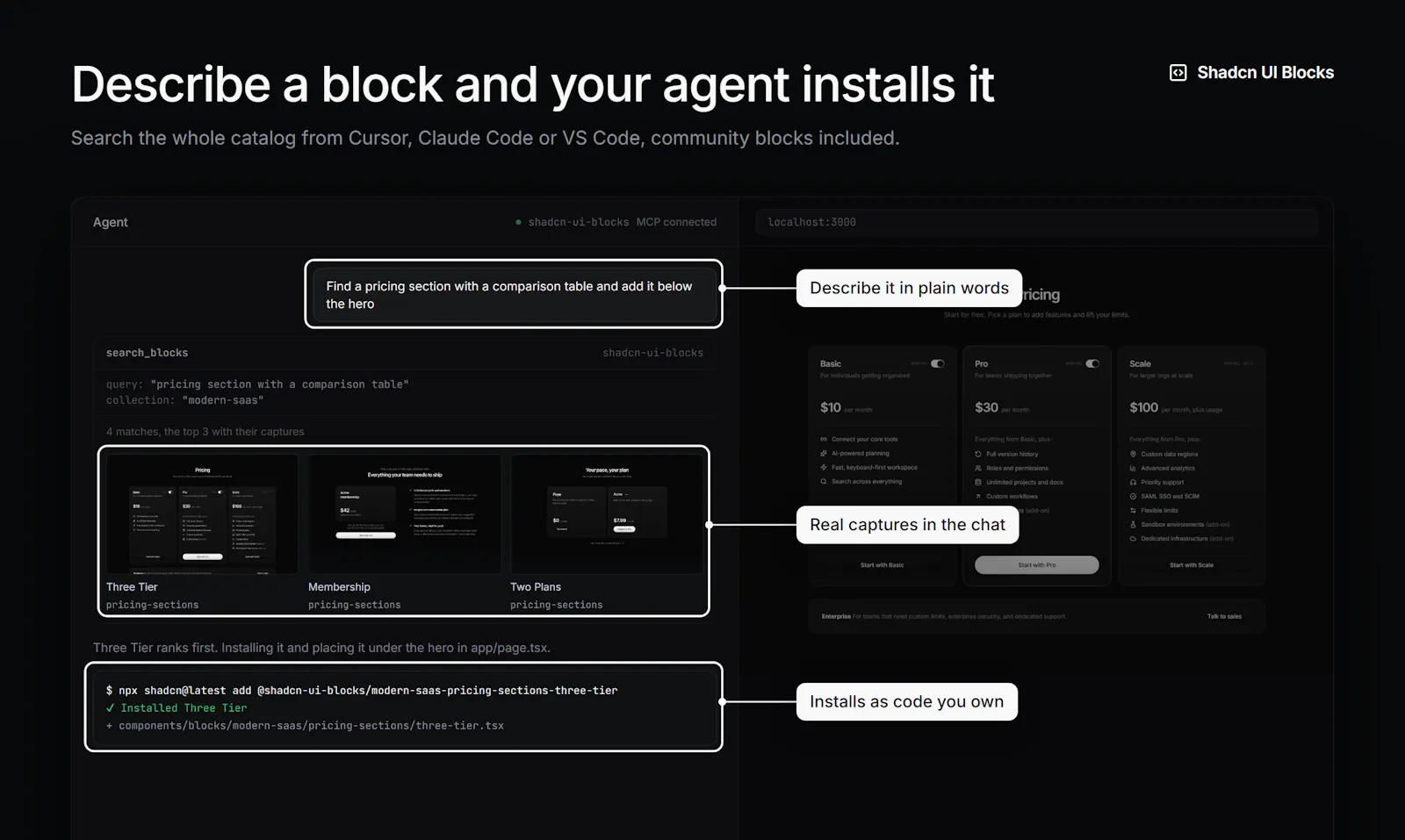Click the green checkmark before Installed Three Tier
The width and height of the screenshot is (1405, 840).
pyautogui.click(x=110, y=707)
